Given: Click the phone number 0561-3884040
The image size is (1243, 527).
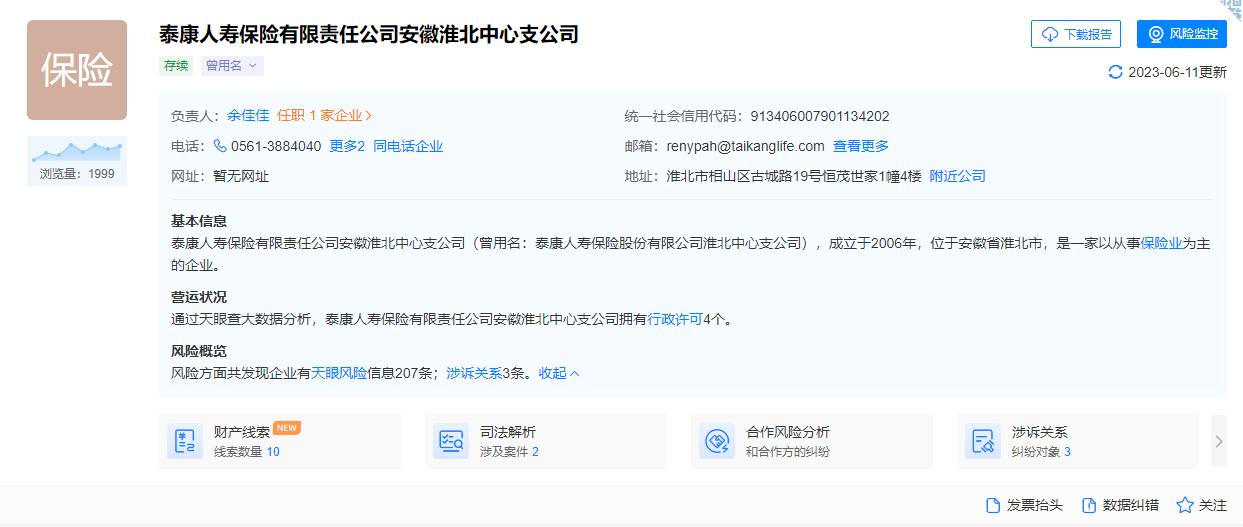Looking at the screenshot, I should click(x=276, y=146).
